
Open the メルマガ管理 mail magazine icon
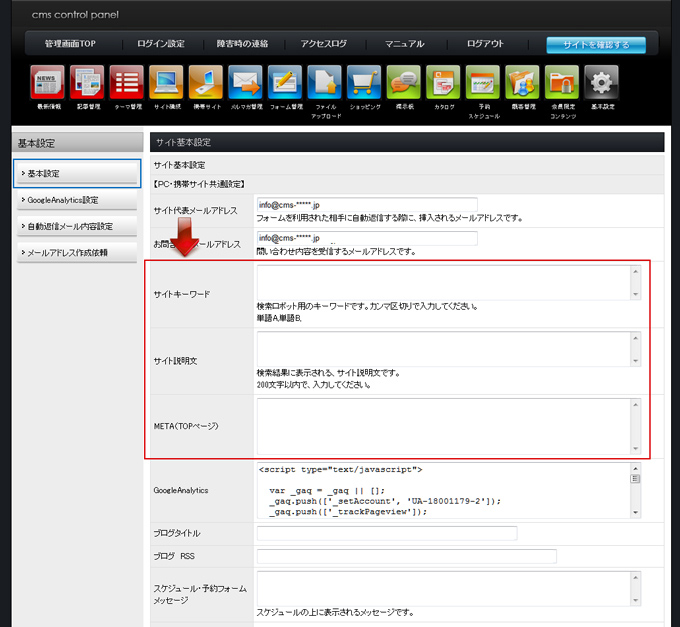(x=245, y=82)
